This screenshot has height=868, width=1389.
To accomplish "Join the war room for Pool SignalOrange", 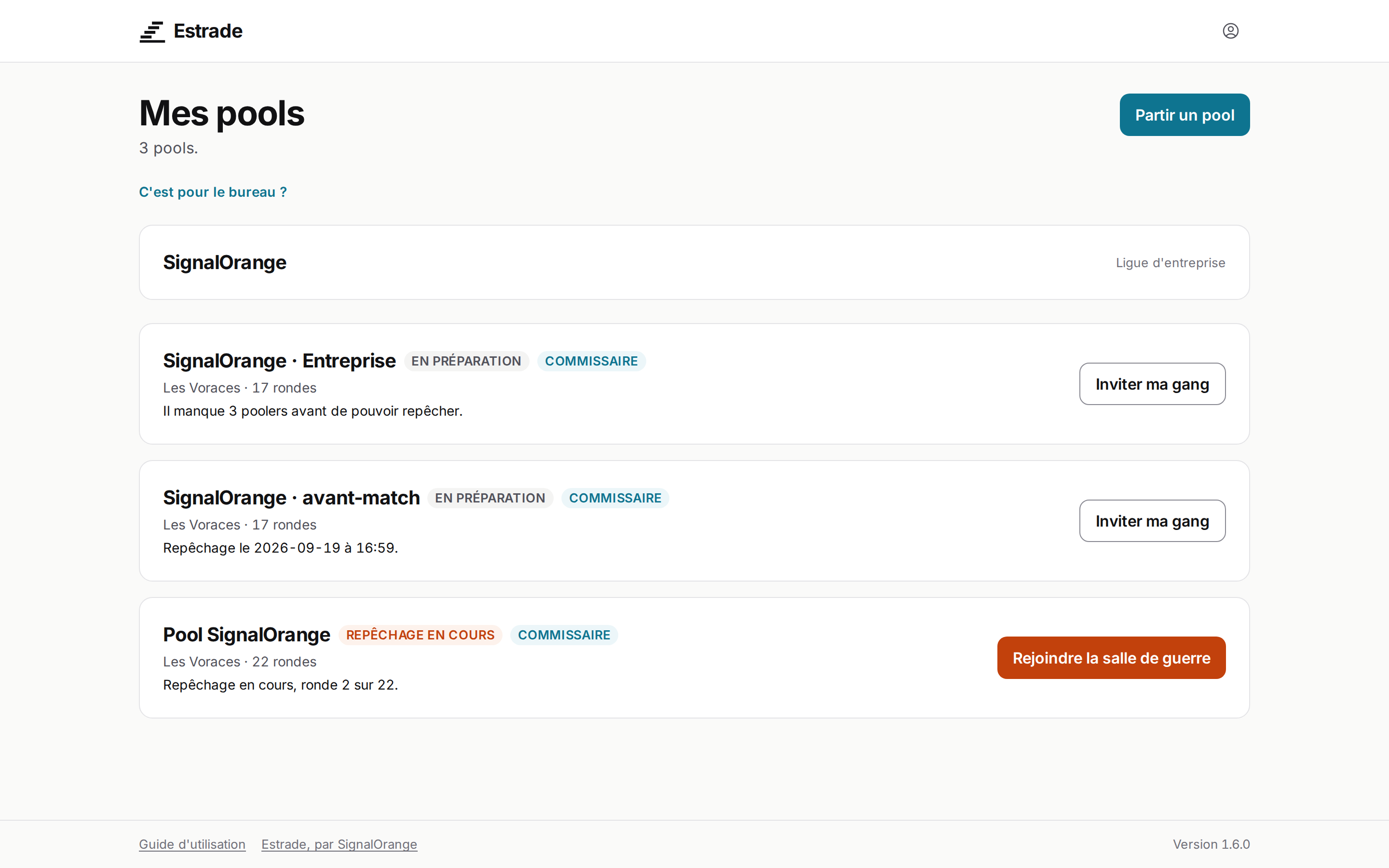I will pos(1111,658).
